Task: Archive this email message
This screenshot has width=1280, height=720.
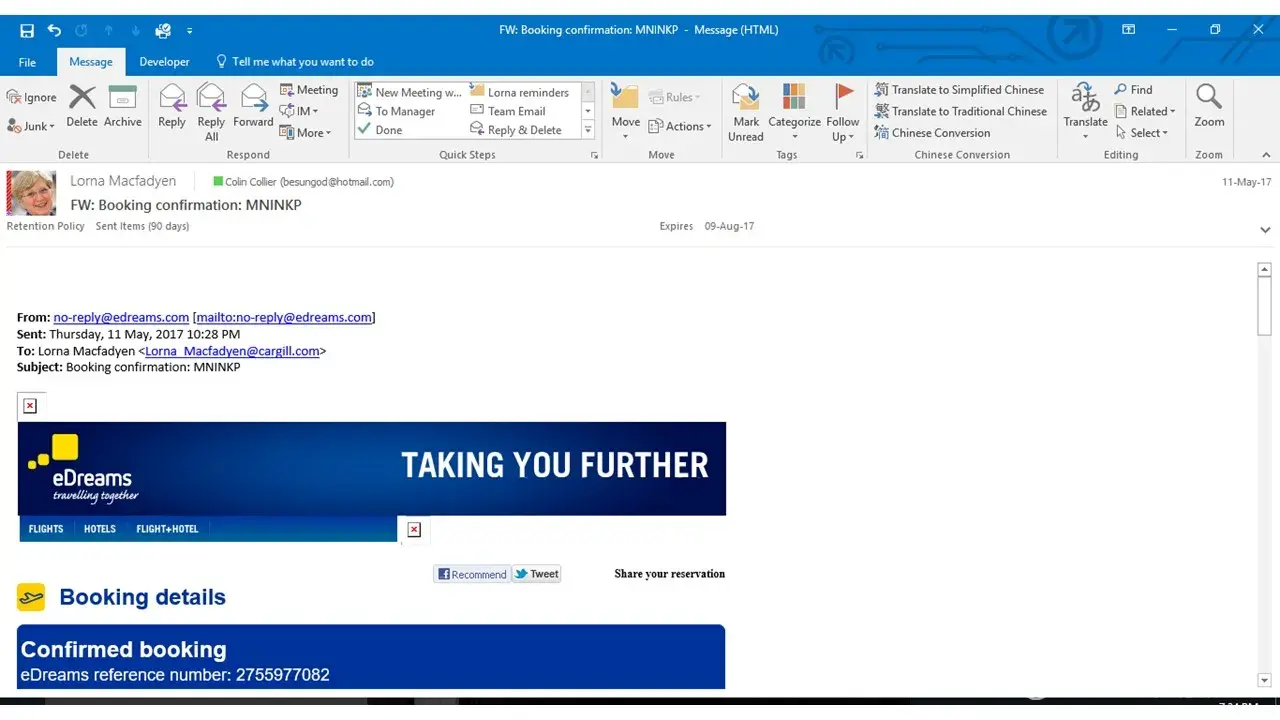Action: click(122, 98)
